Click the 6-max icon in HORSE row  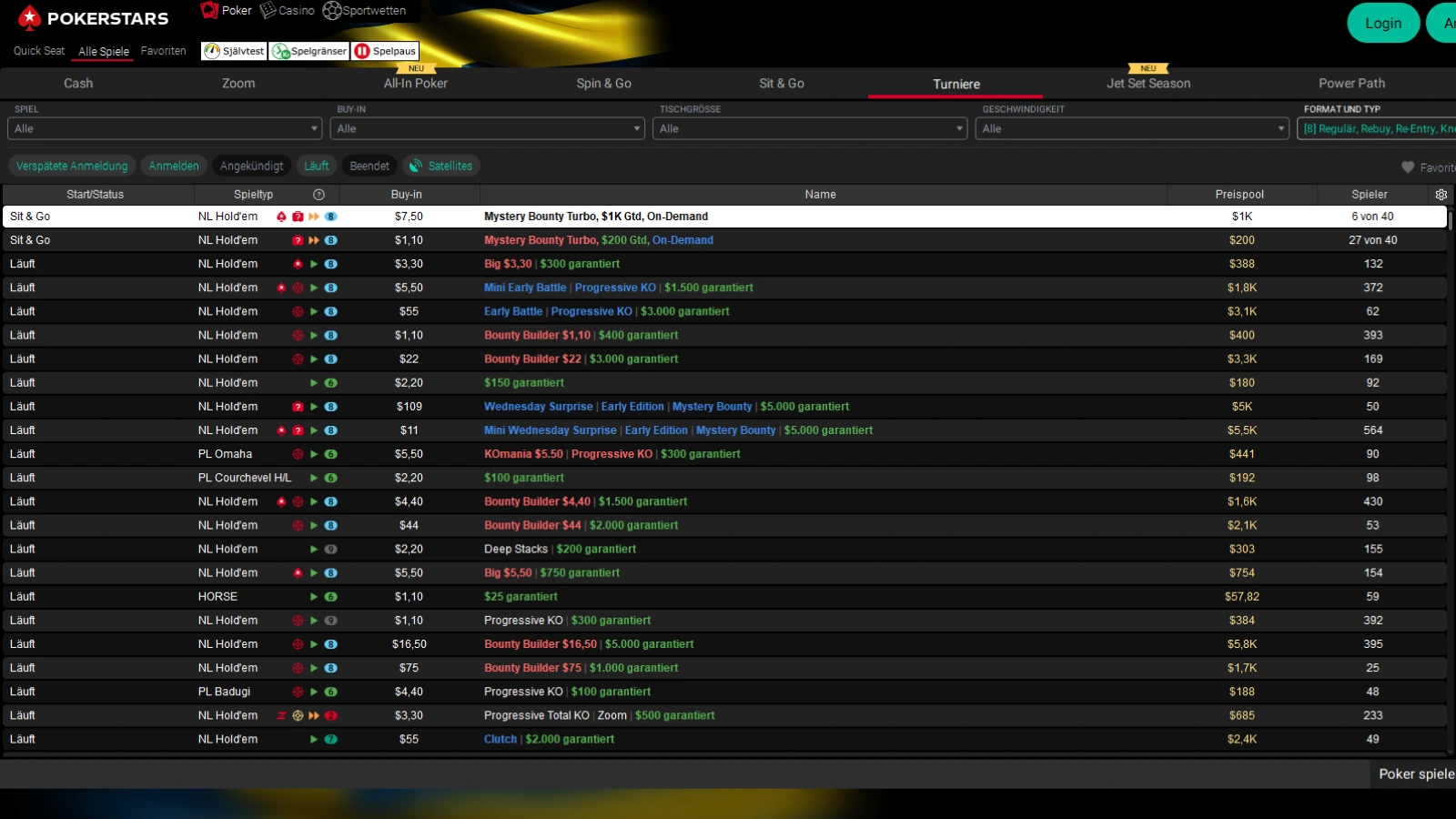coord(331,597)
